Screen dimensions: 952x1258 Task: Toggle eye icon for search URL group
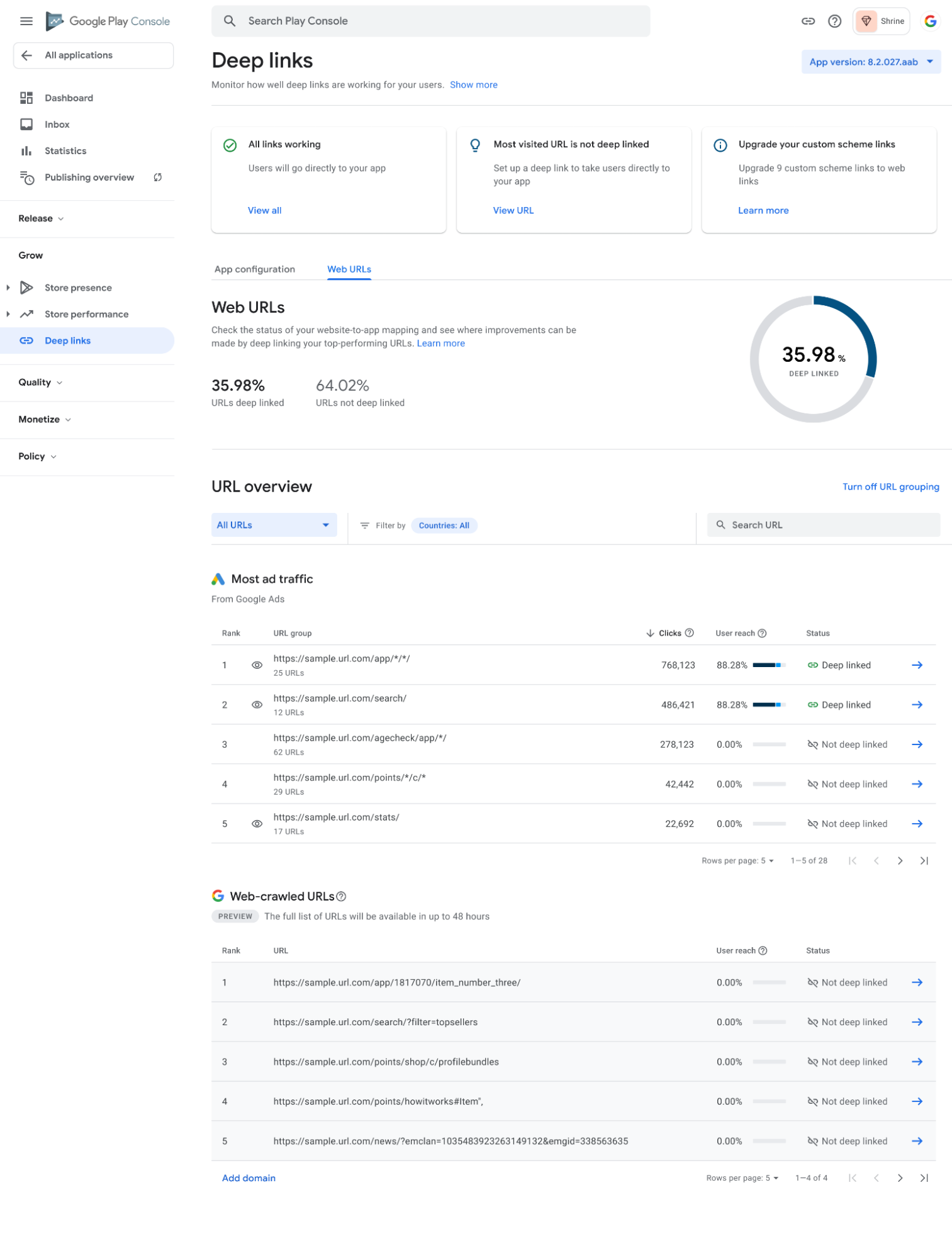[x=257, y=705]
